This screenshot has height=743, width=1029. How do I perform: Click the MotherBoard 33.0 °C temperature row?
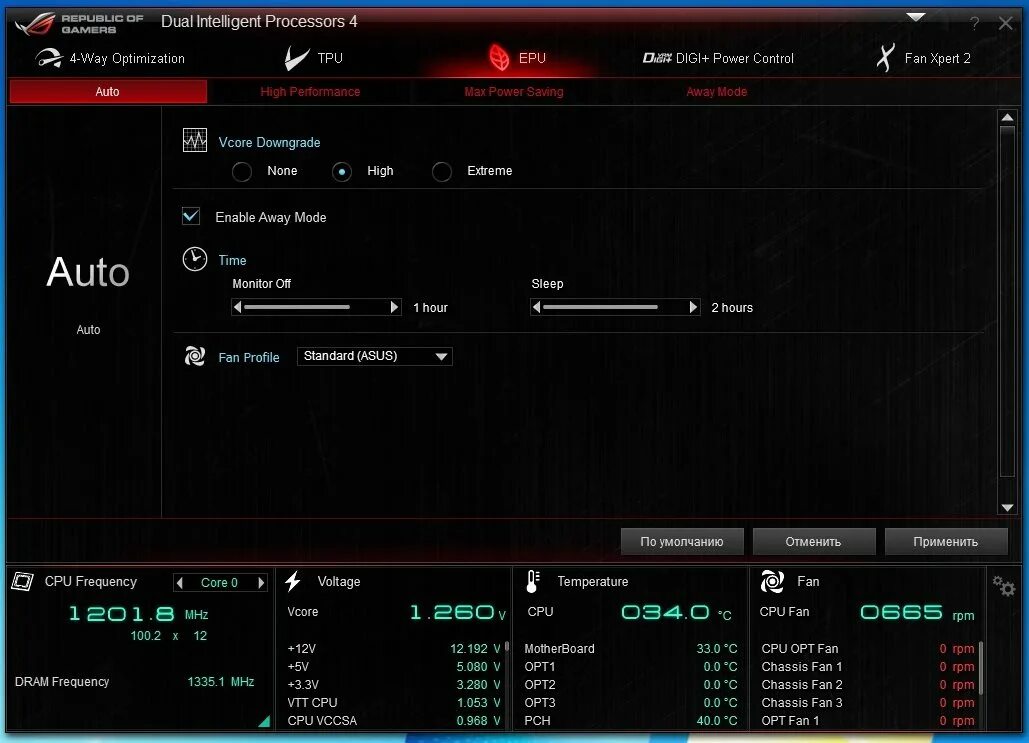(x=631, y=648)
